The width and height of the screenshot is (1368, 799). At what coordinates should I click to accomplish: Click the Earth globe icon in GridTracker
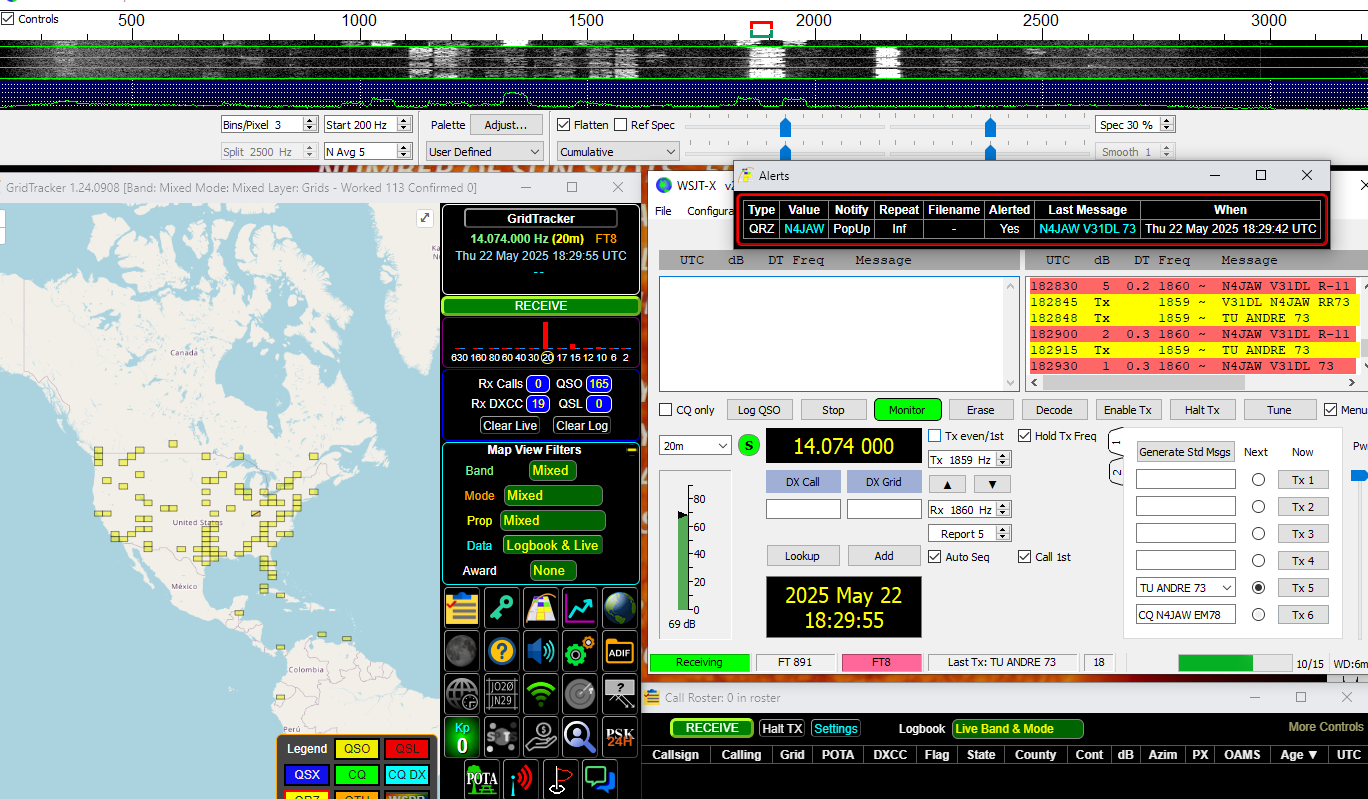tap(620, 608)
